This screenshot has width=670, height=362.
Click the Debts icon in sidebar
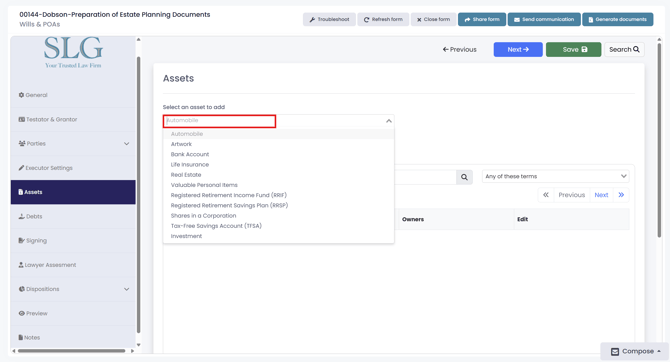21,216
